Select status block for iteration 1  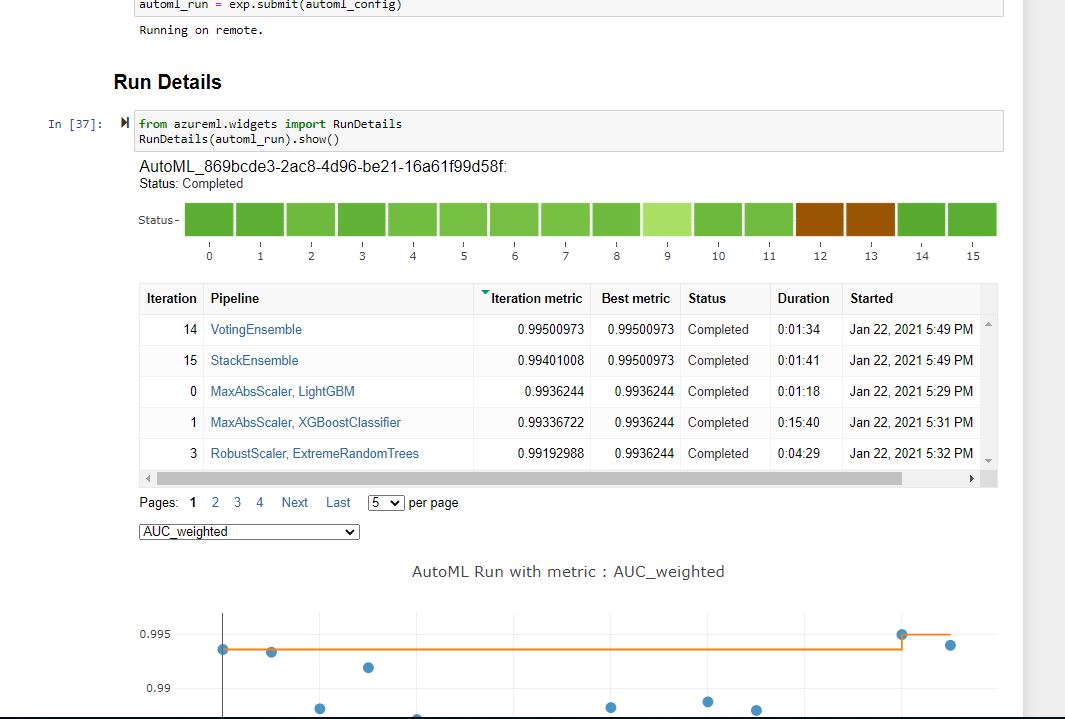click(x=260, y=219)
